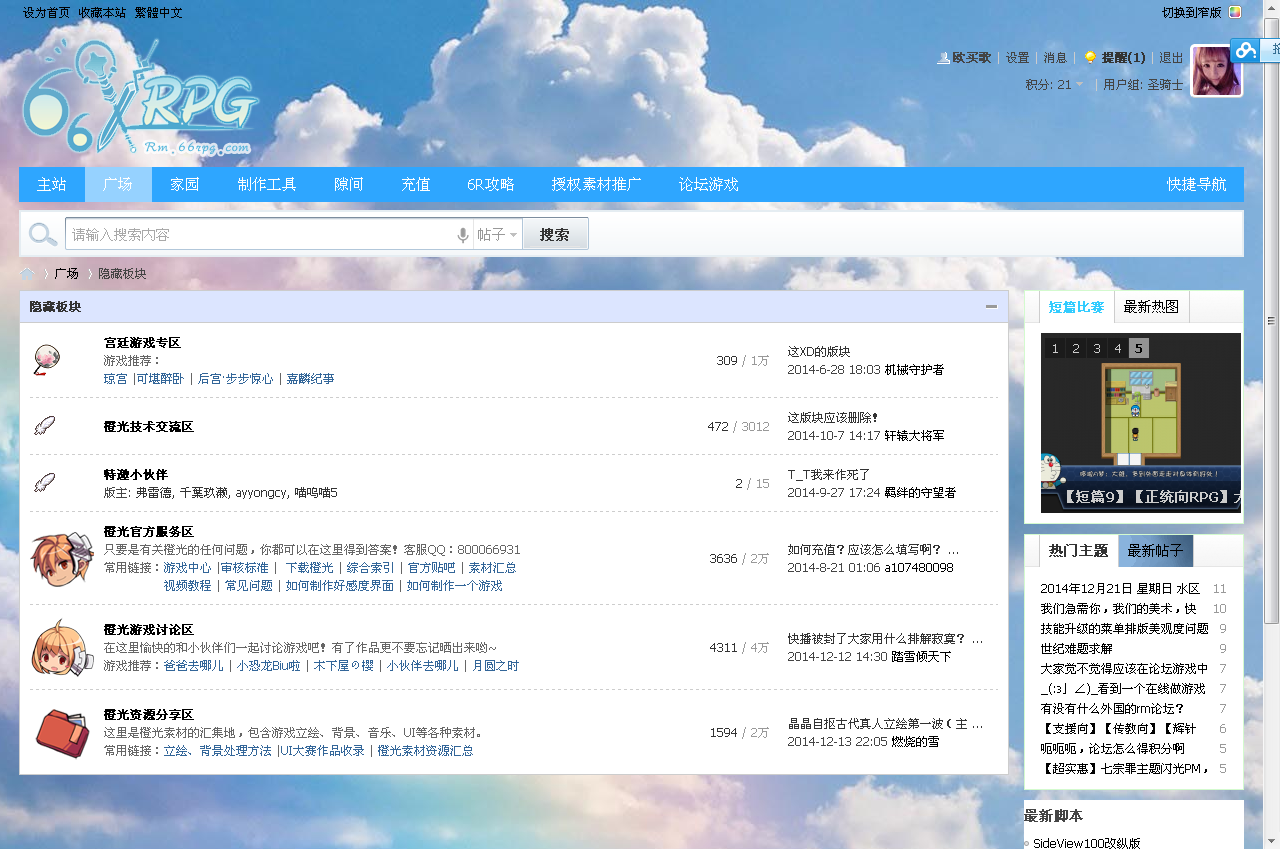This screenshot has height=849, width=1280.
Task: Click the page vertical scrollbar up arrow
Action: click(1272, 8)
